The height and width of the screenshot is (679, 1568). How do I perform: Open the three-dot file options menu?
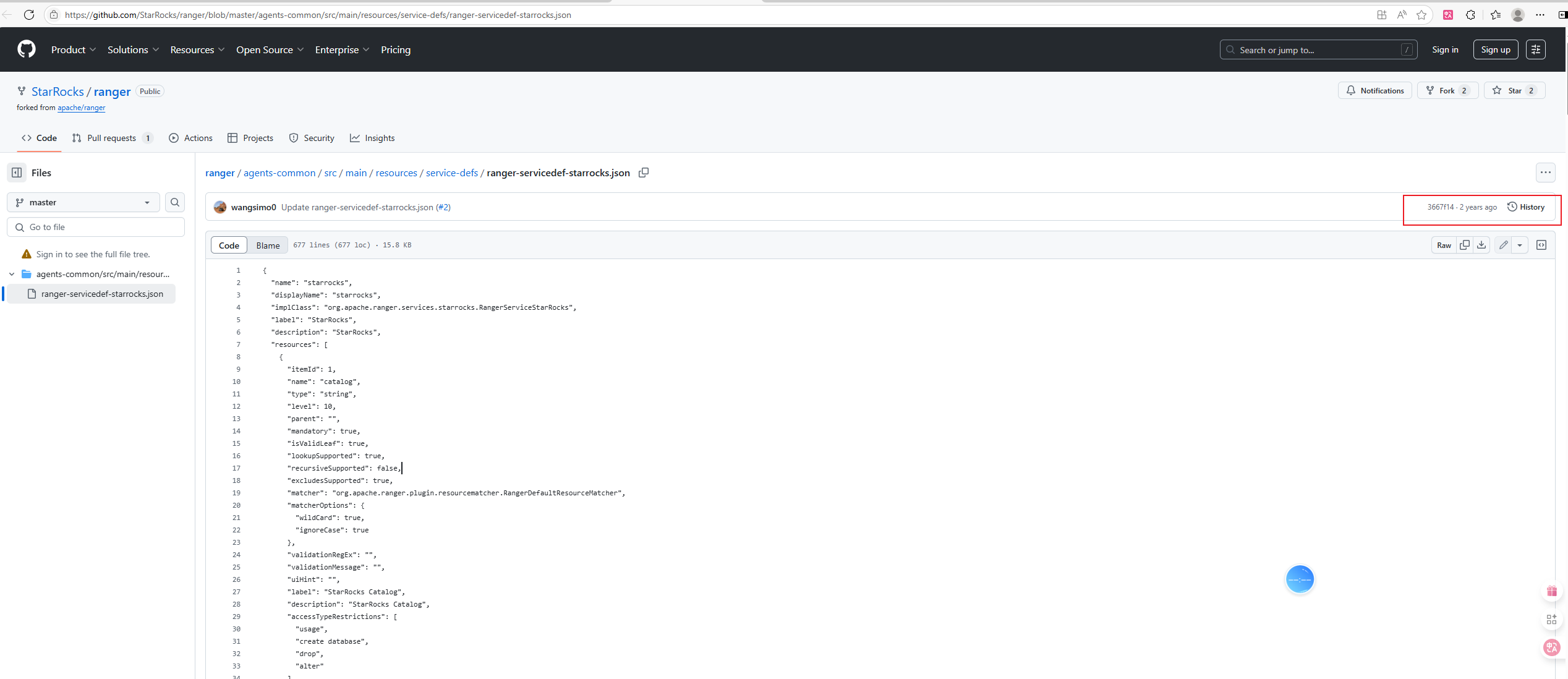pyautogui.click(x=1546, y=173)
